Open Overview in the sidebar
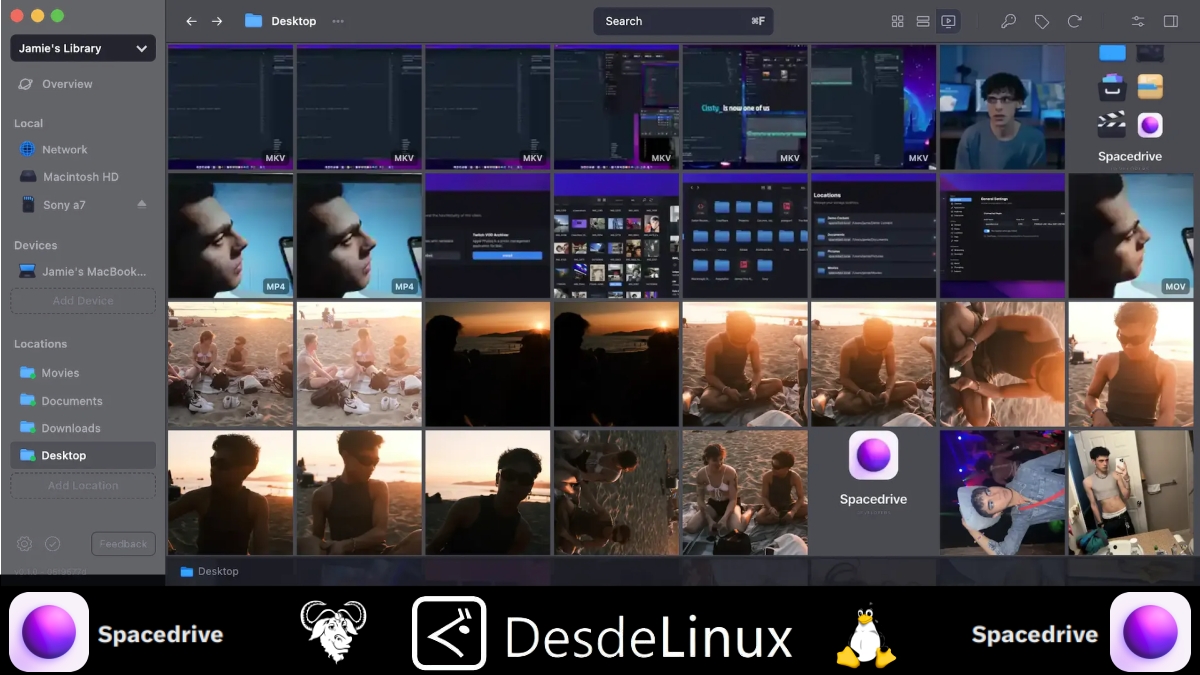1200x675 pixels. point(67,84)
